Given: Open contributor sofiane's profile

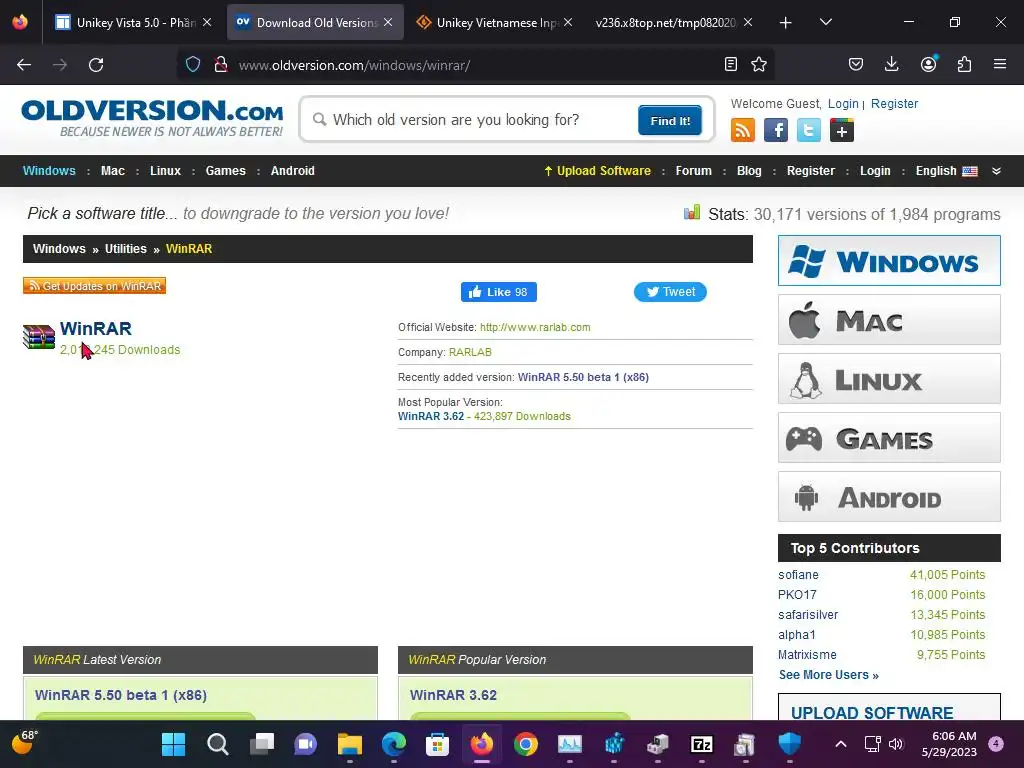Looking at the screenshot, I should 798,575.
